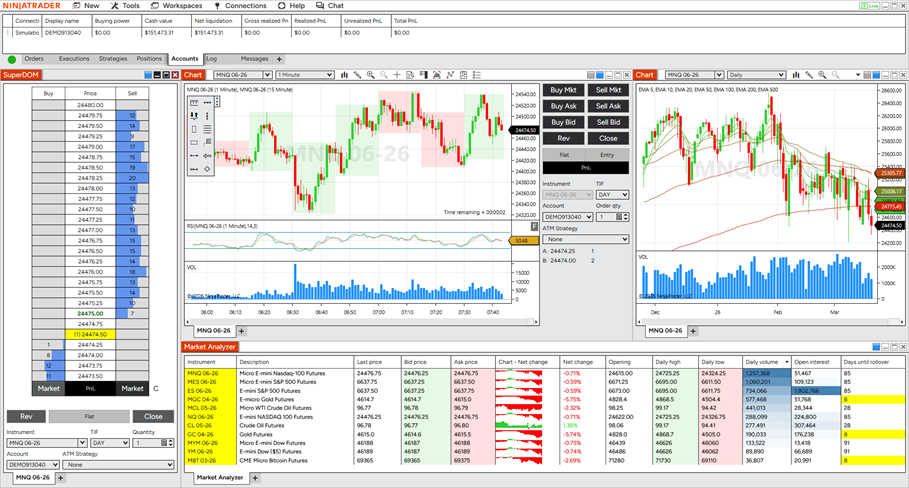
Task: Add new tab next to Messages tab
Action: 279,59
